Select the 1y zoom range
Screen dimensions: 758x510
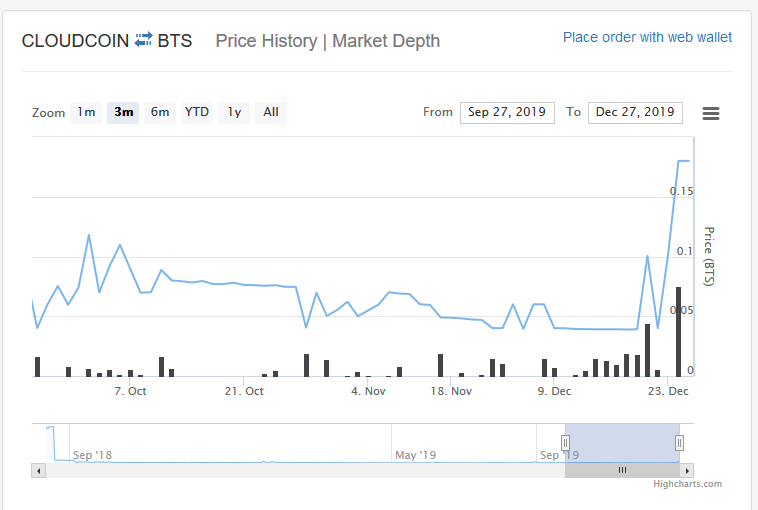pos(234,112)
